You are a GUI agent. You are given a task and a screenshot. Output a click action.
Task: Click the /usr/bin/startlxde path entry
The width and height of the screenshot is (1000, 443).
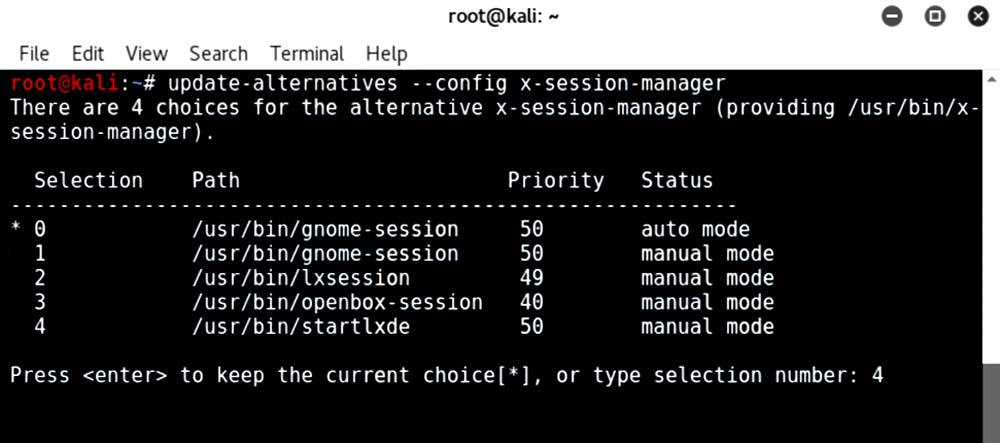300,326
